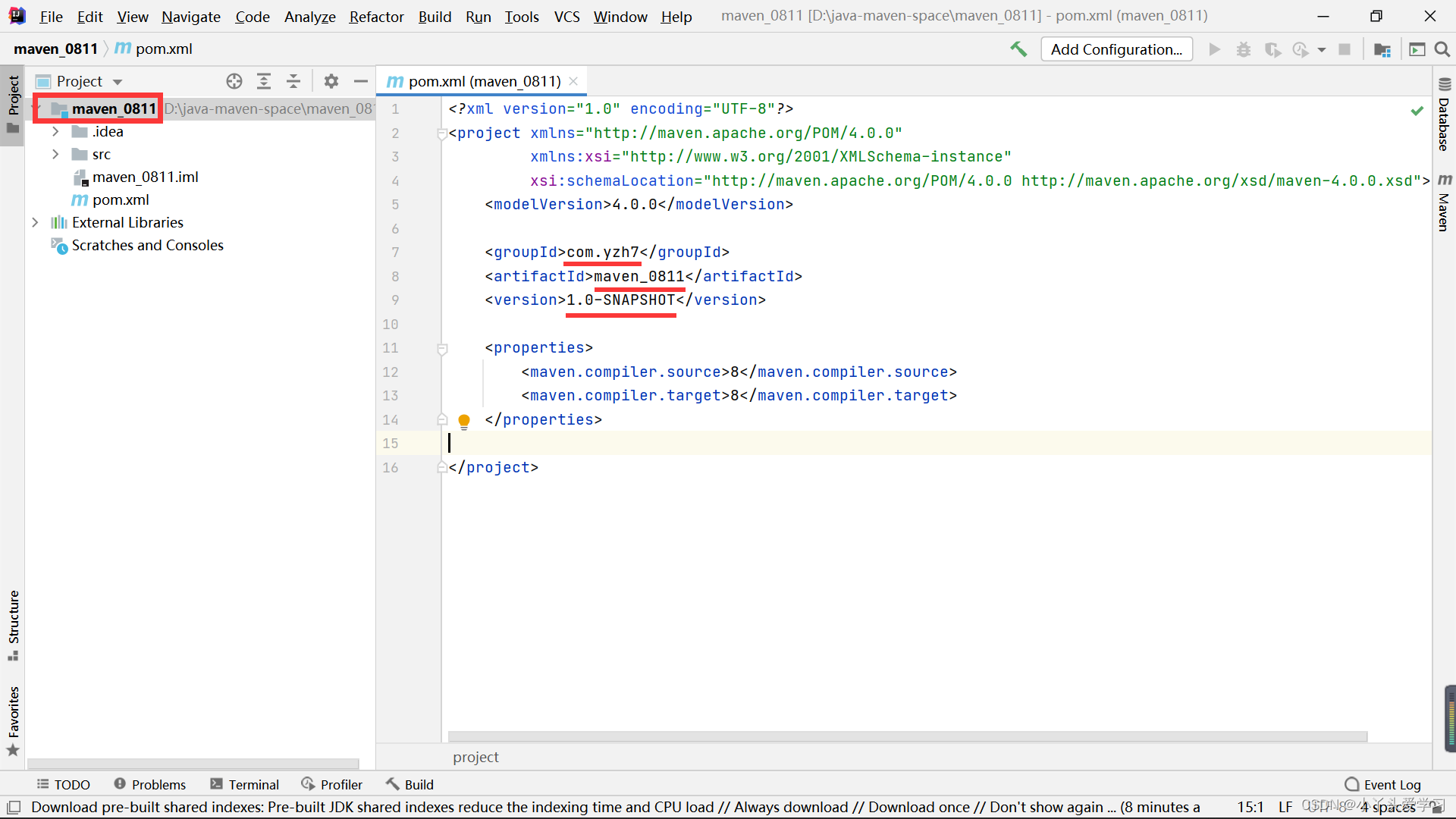
Task: Click the groupId value com.yzh7
Action: [x=603, y=253]
